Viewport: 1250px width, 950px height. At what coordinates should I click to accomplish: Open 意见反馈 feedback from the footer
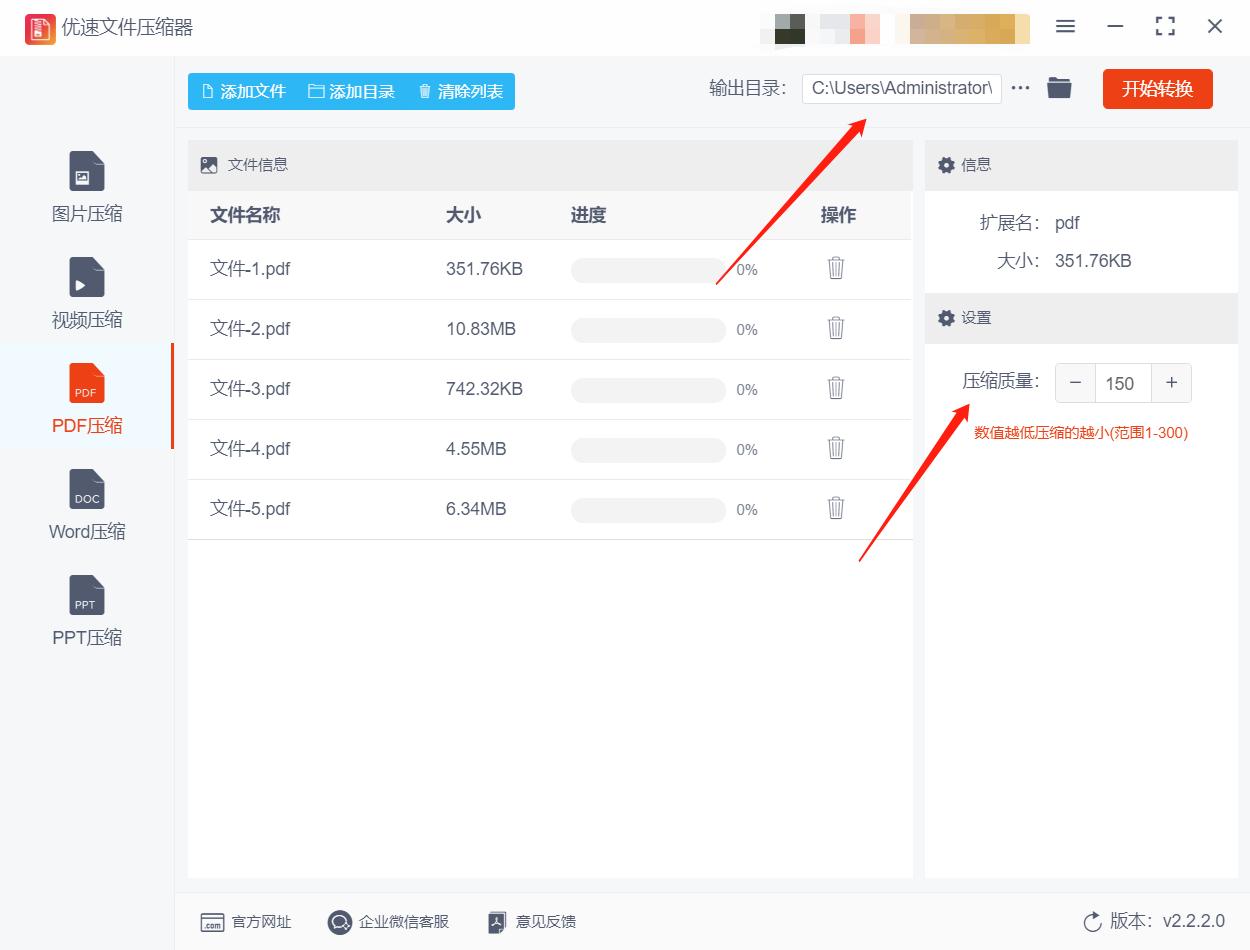[531, 922]
